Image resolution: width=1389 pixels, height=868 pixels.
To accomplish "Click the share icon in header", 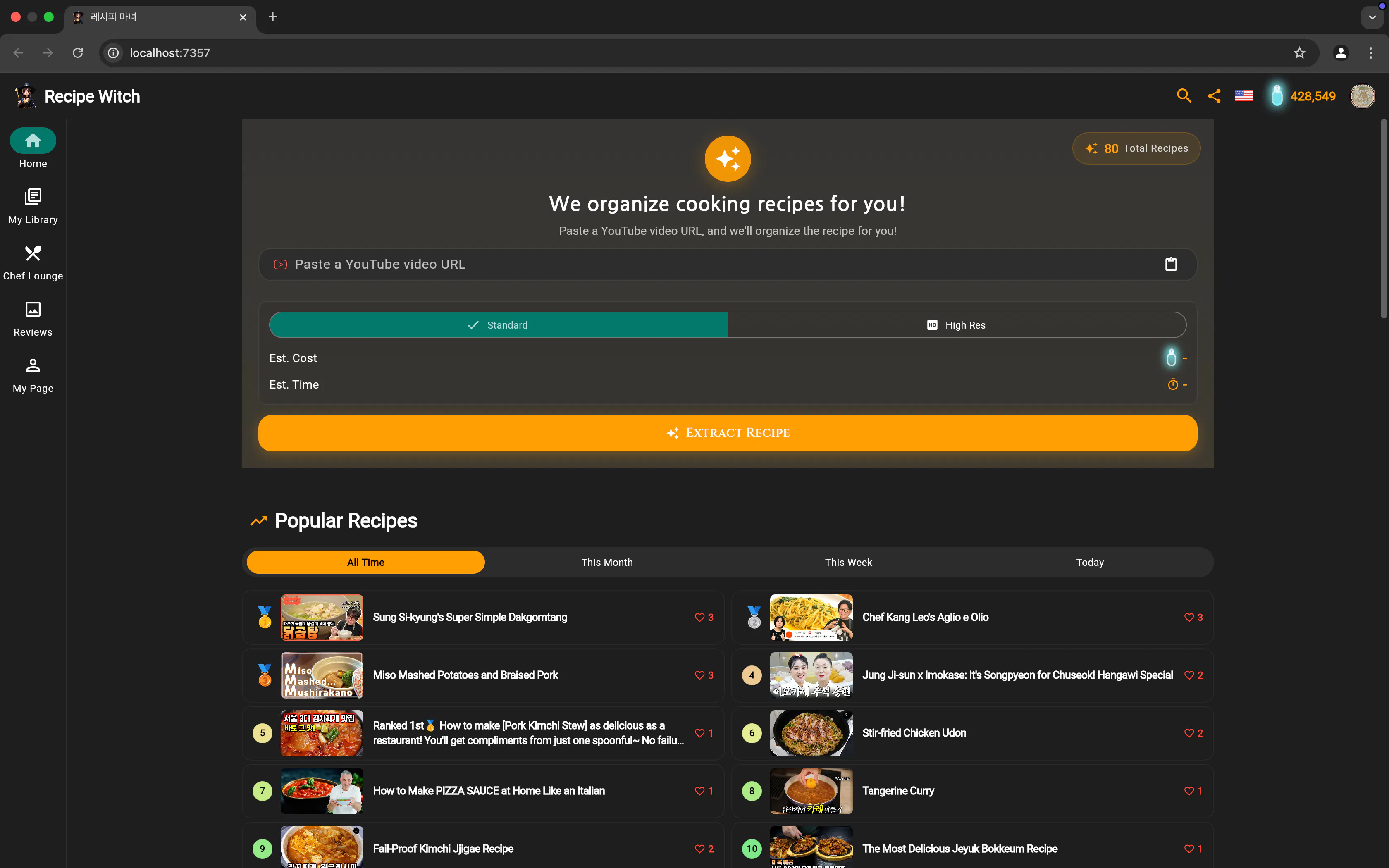I will click(1214, 96).
